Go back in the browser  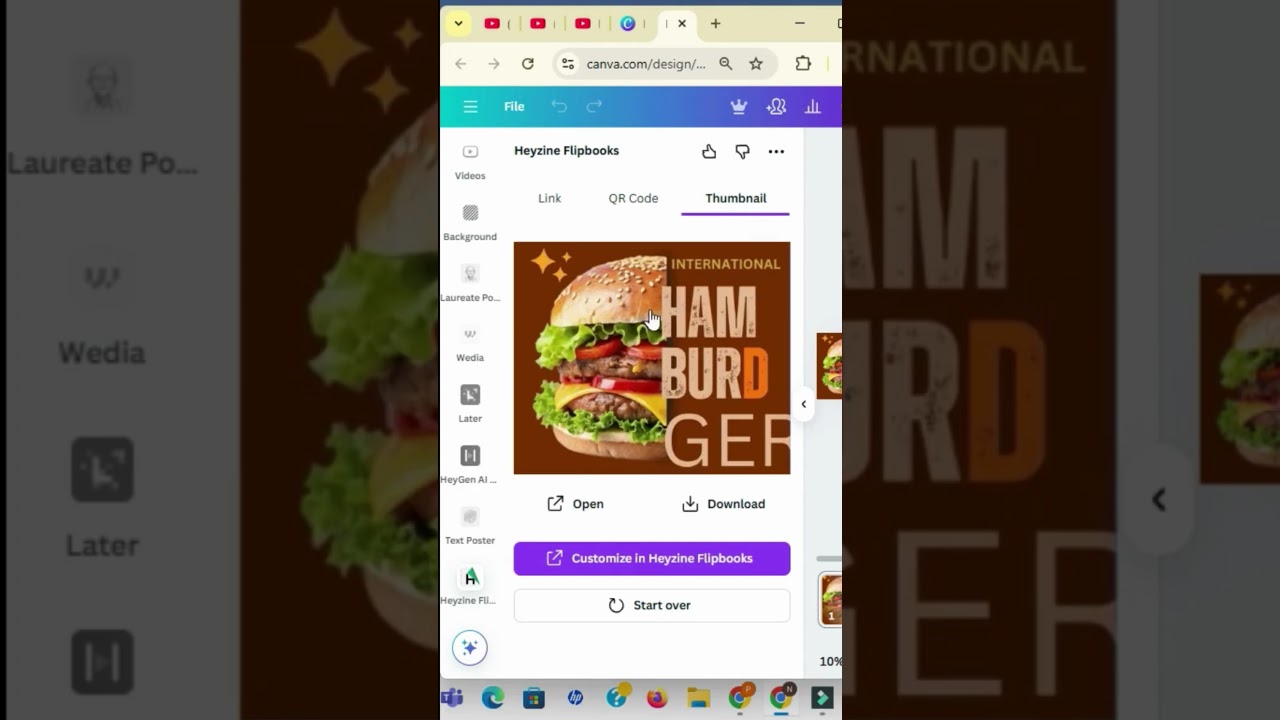coord(460,64)
